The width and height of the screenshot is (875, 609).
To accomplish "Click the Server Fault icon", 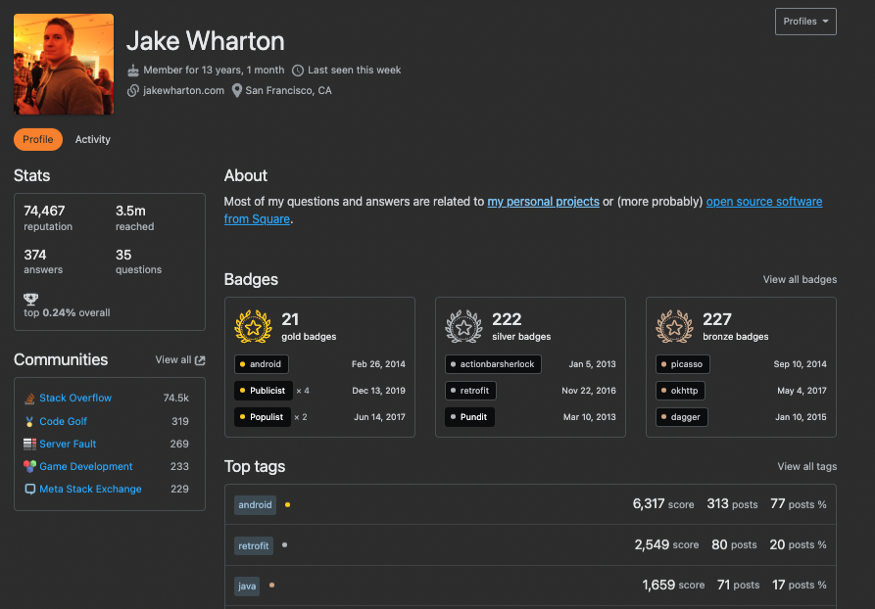I will [x=30, y=444].
